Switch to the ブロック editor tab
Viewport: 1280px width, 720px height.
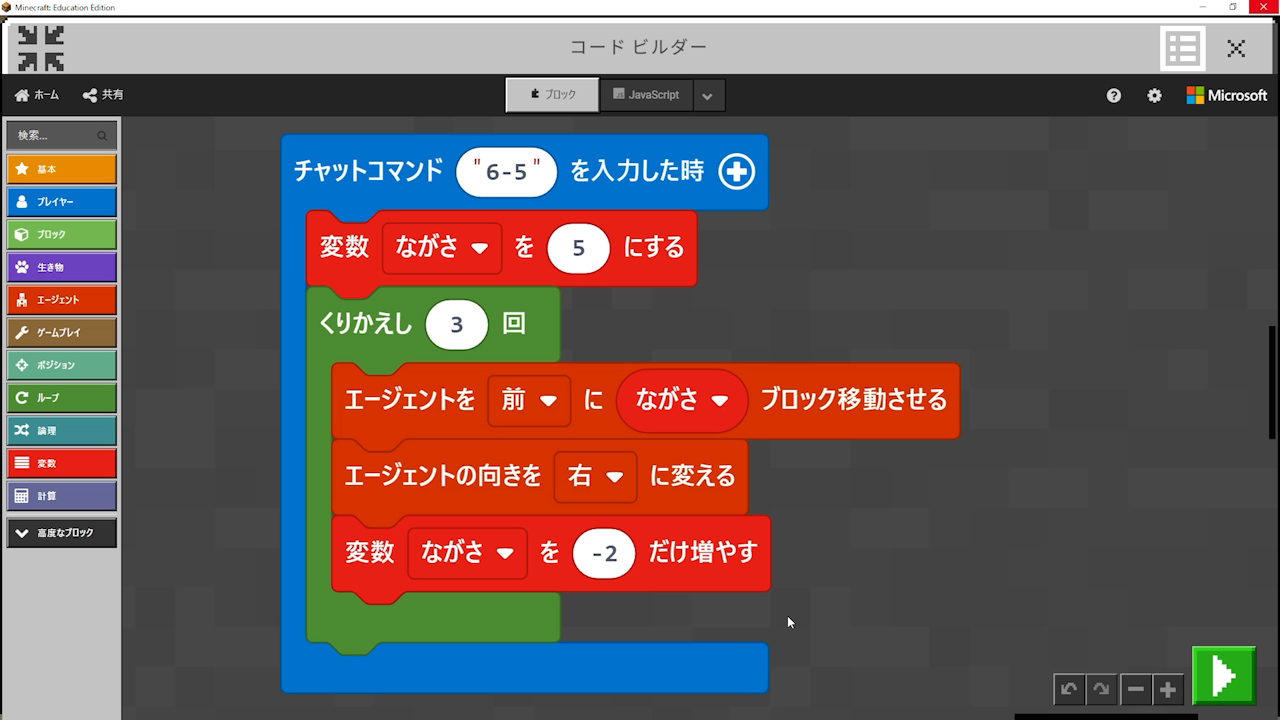click(552, 95)
